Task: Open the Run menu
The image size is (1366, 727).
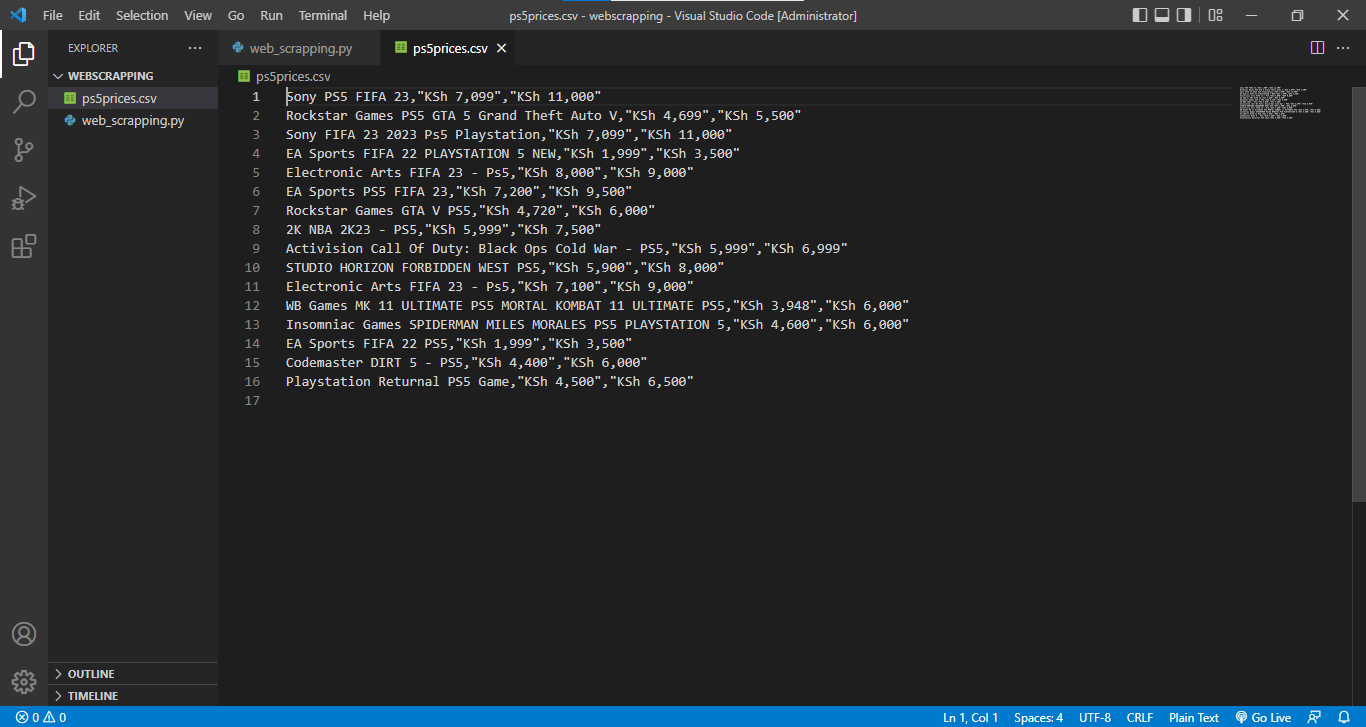Action: 271,15
